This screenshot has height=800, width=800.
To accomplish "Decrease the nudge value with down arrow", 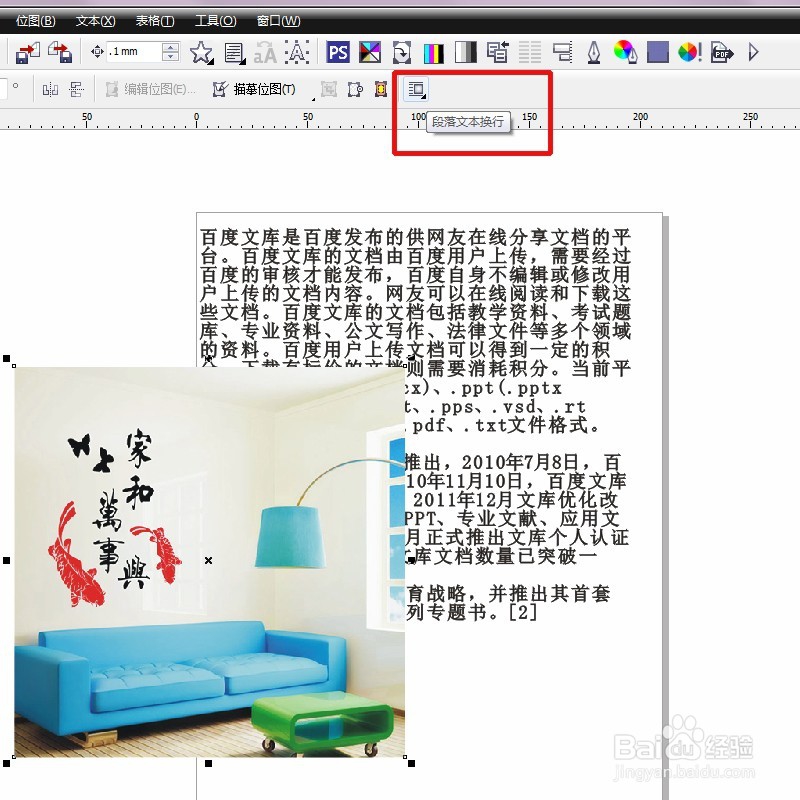I will 170,57.
